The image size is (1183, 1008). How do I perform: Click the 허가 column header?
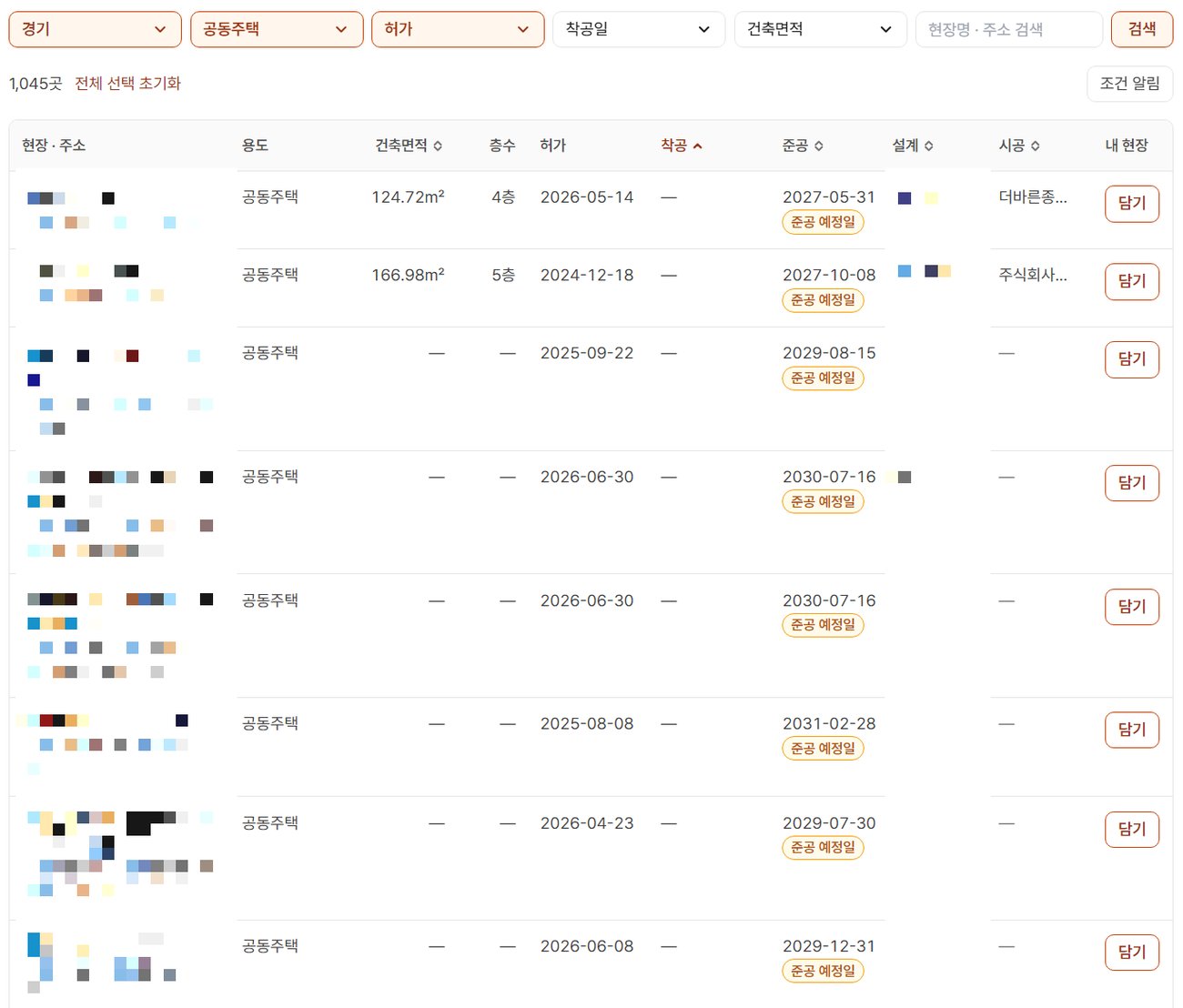pyautogui.click(x=552, y=146)
